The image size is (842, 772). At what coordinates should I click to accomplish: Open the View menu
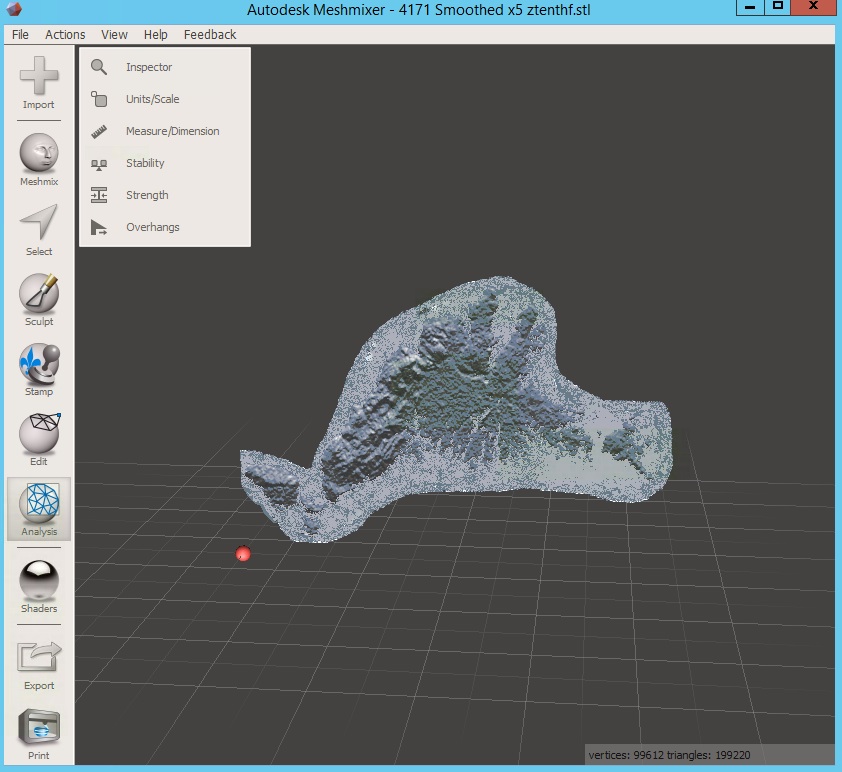click(x=114, y=35)
